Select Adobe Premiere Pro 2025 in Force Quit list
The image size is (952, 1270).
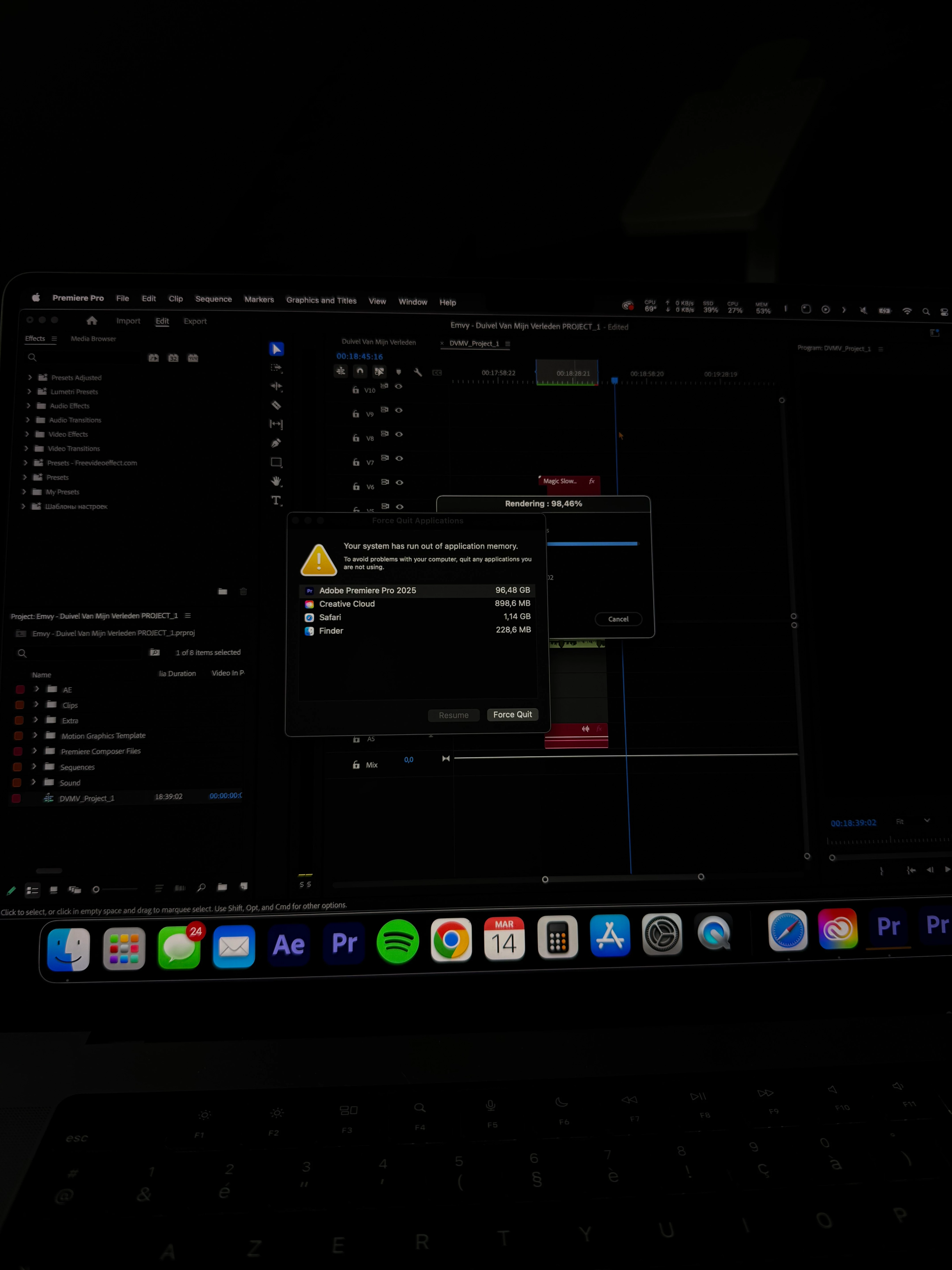pyautogui.click(x=417, y=590)
